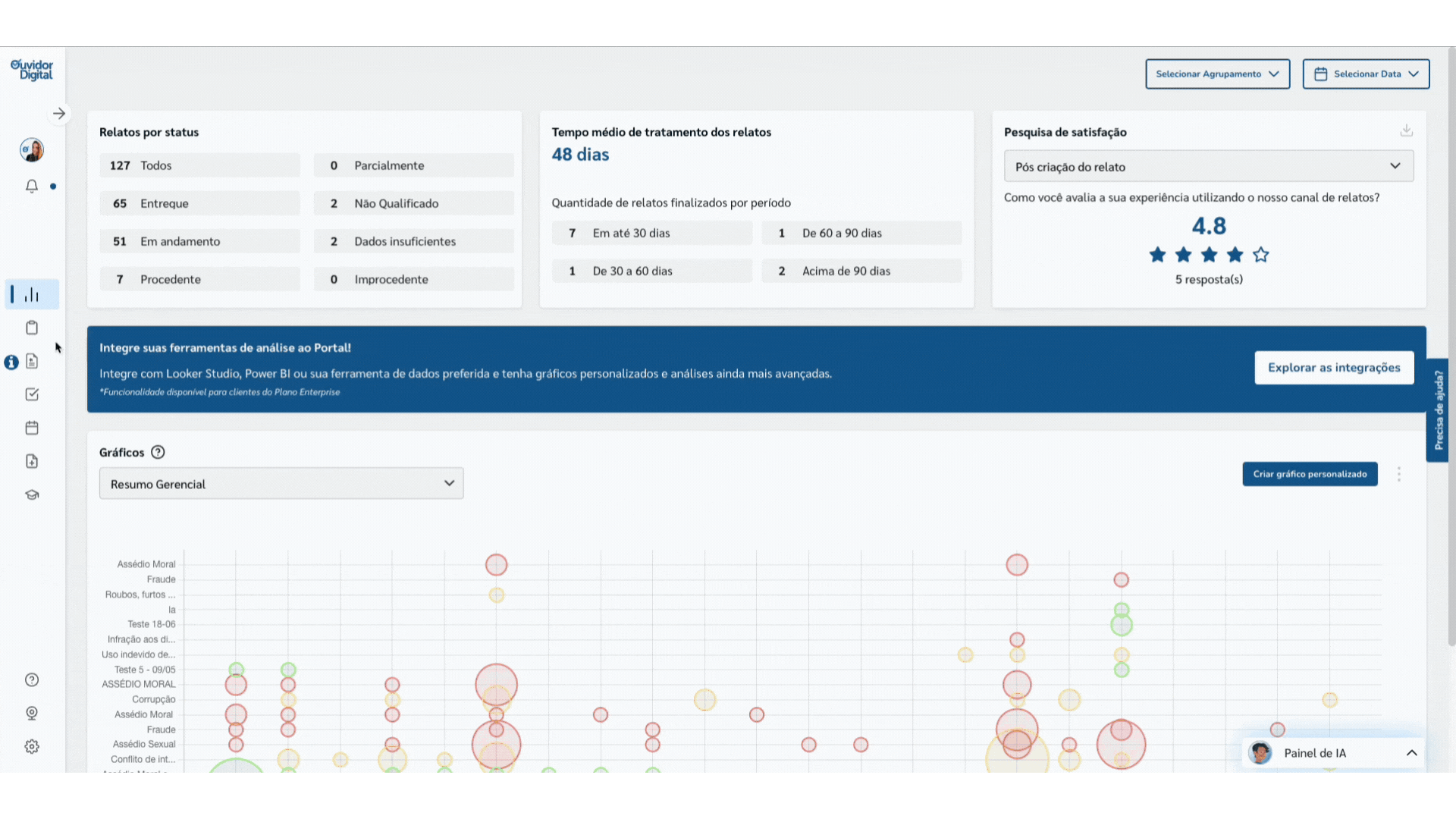Viewport: 1456px width, 819px height.
Task: Click the bell notifications icon
Action: click(32, 186)
